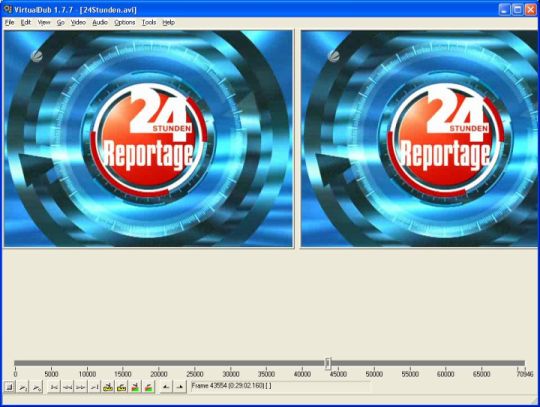
Task: Minimize the VirtualDub window
Action: 504,9
